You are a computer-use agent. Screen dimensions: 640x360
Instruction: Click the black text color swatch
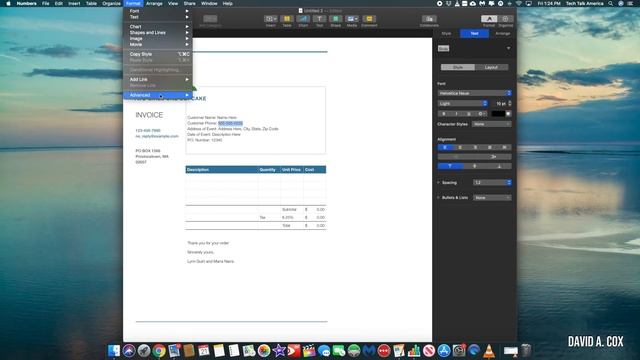pyautogui.click(x=498, y=114)
